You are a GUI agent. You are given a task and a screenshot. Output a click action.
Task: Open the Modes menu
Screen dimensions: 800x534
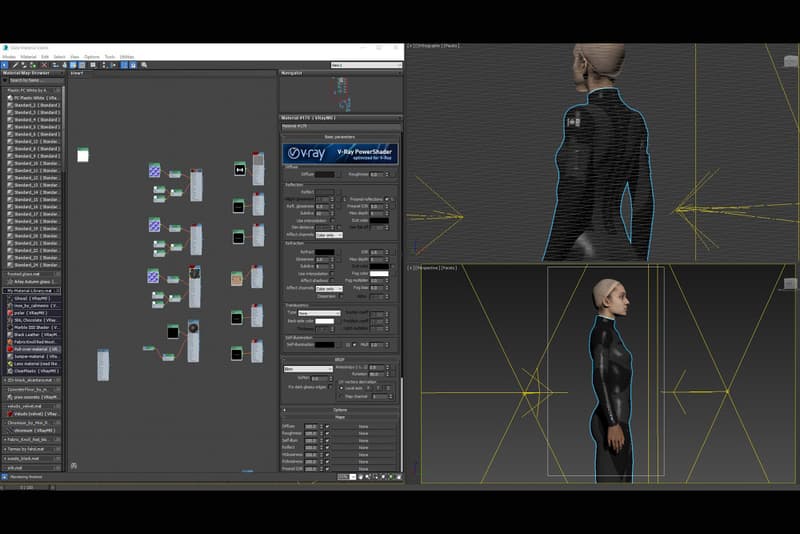(x=9, y=57)
